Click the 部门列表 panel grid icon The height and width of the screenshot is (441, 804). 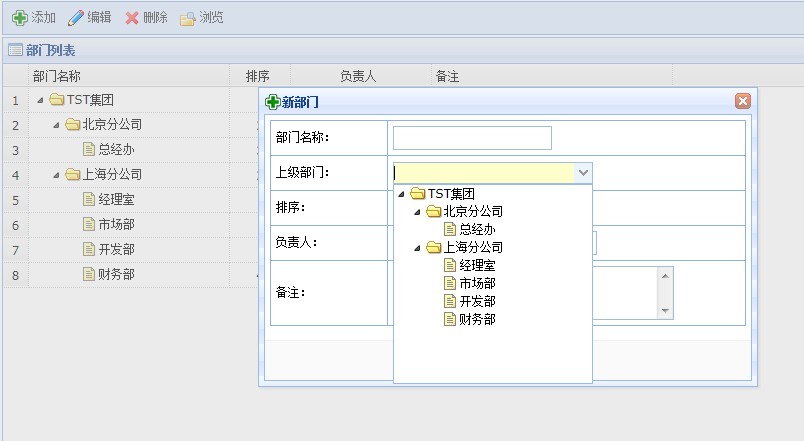tap(15, 50)
